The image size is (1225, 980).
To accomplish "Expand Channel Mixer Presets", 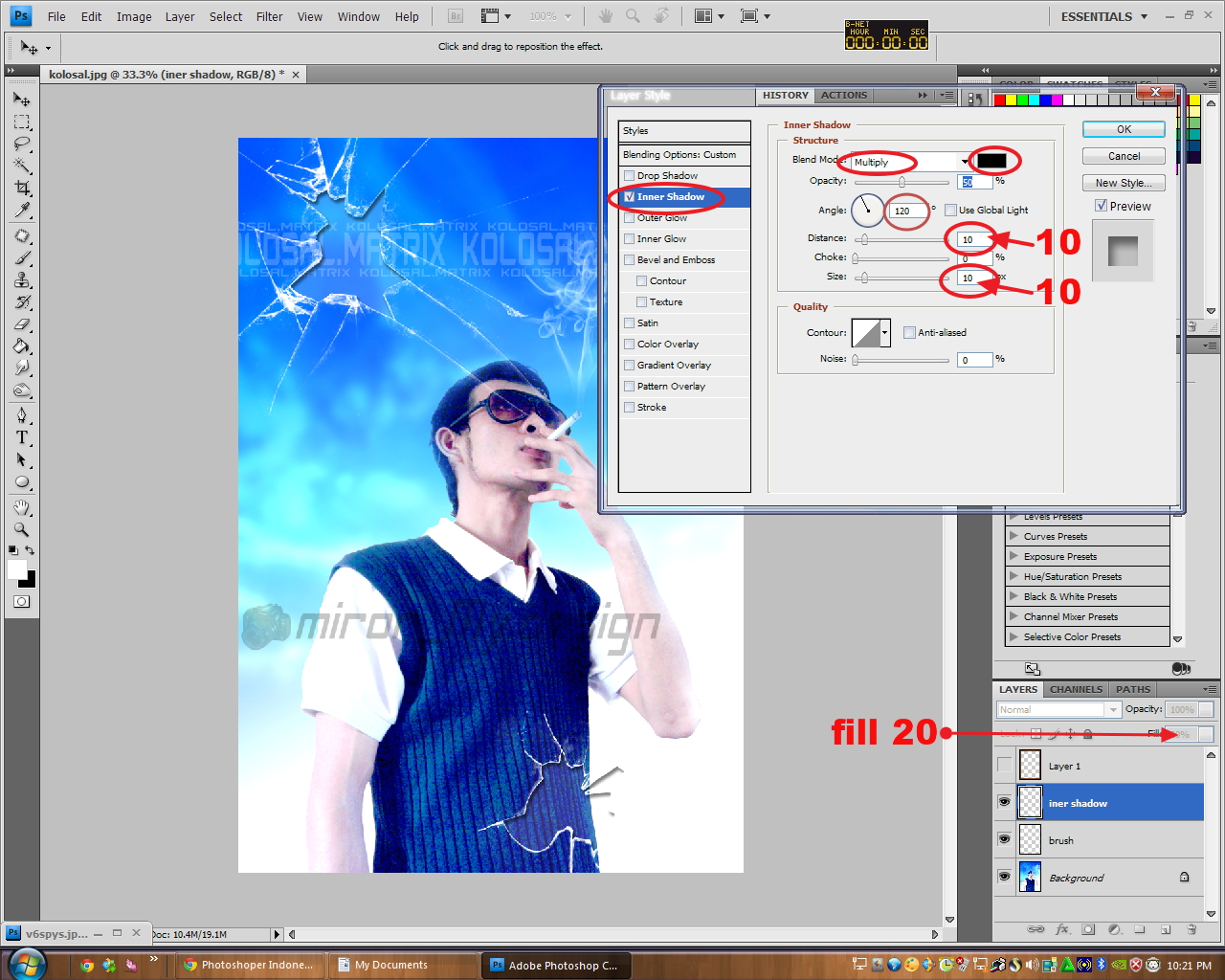I will coord(1013,616).
